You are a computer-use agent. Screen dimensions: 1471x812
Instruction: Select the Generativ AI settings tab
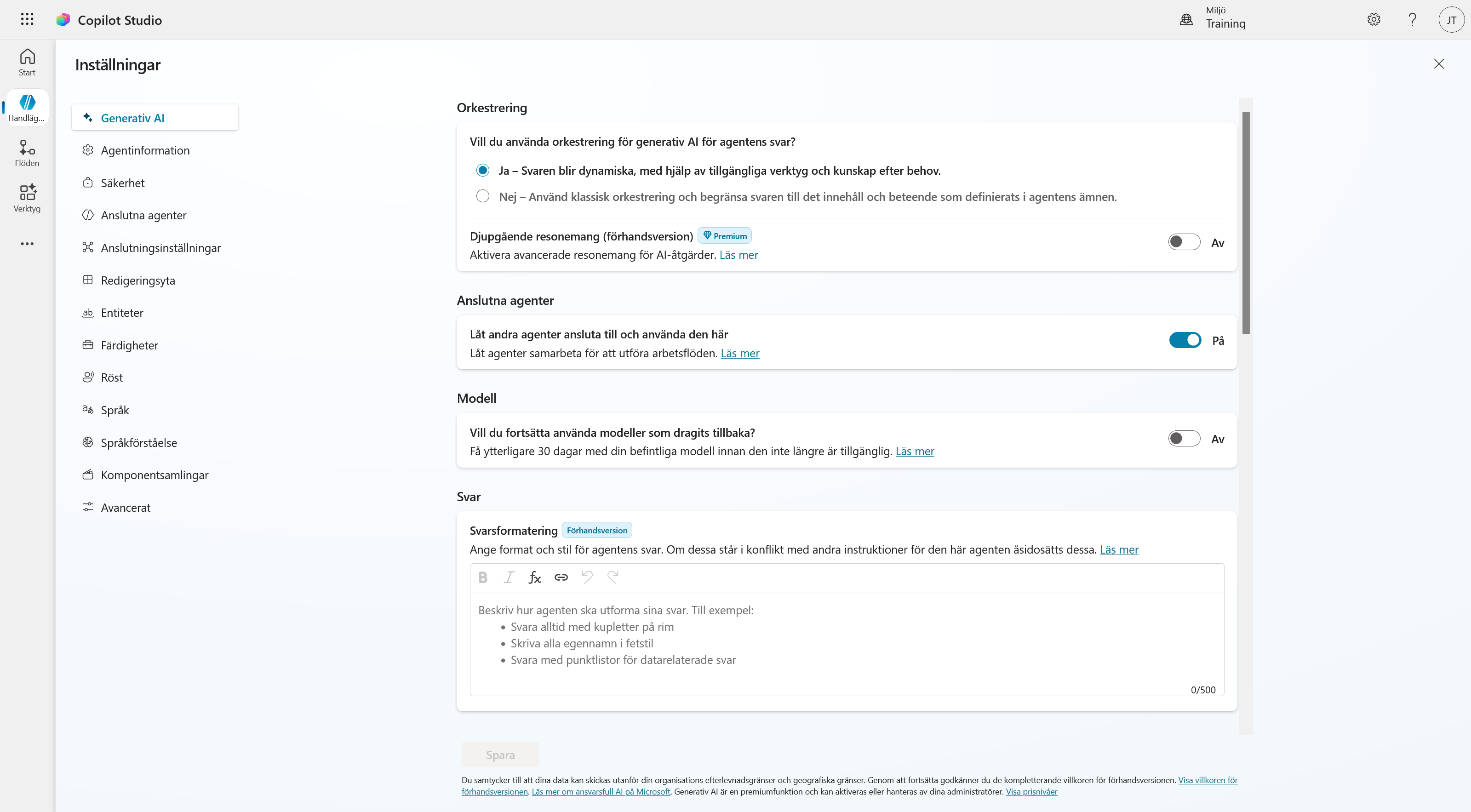point(155,118)
